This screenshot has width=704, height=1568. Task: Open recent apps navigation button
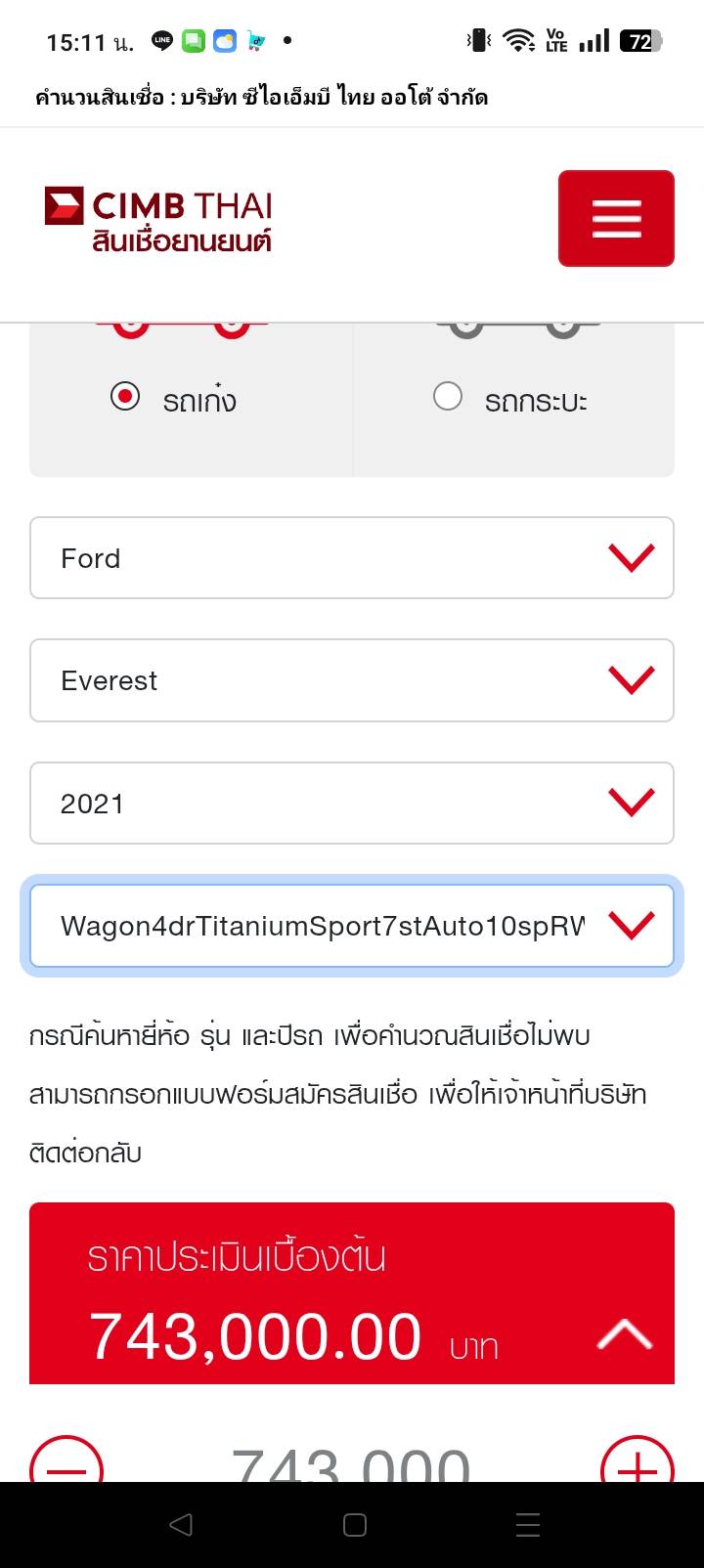click(x=527, y=1525)
